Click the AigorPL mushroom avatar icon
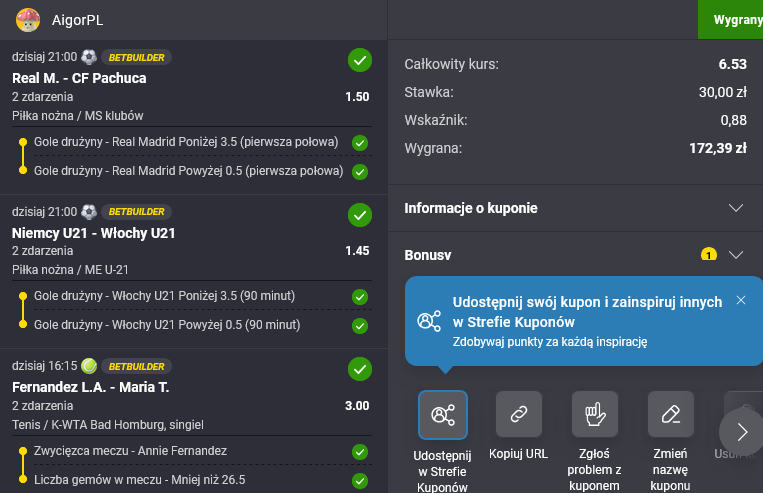Viewport: 763px width, 493px height. click(29, 19)
